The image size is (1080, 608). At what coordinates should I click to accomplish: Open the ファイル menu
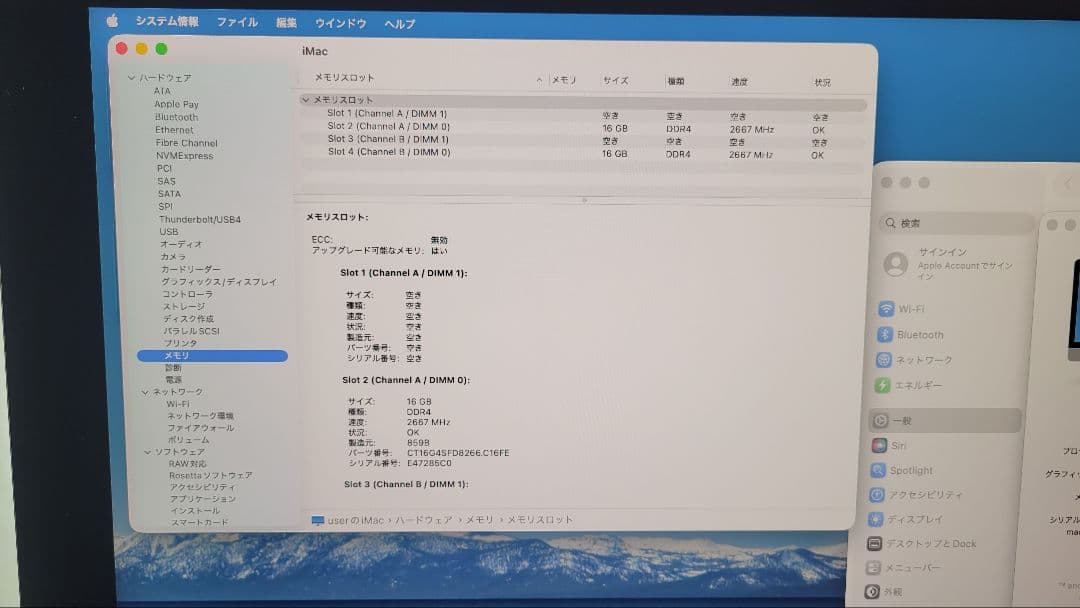[238, 21]
